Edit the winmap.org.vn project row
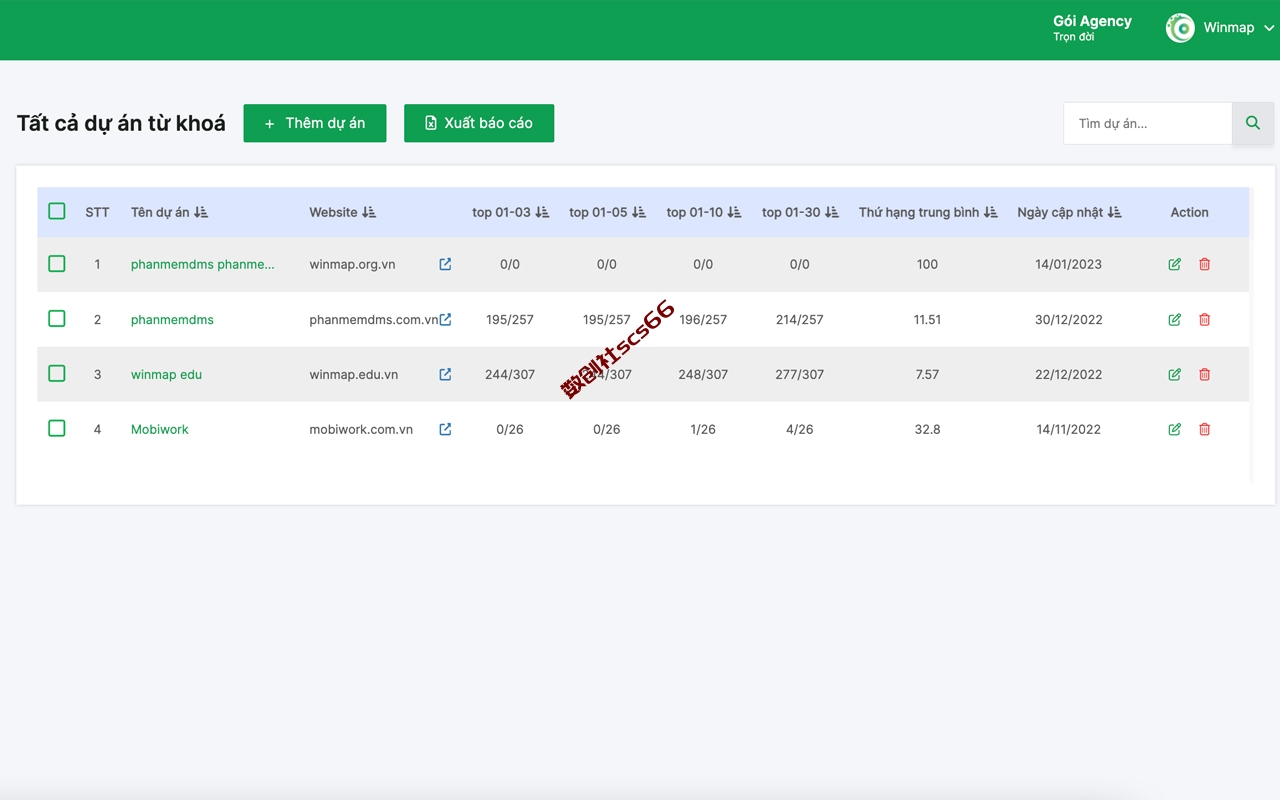The height and width of the screenshot is (800, 1280). pyautogui.click(x=1175, y=264)
